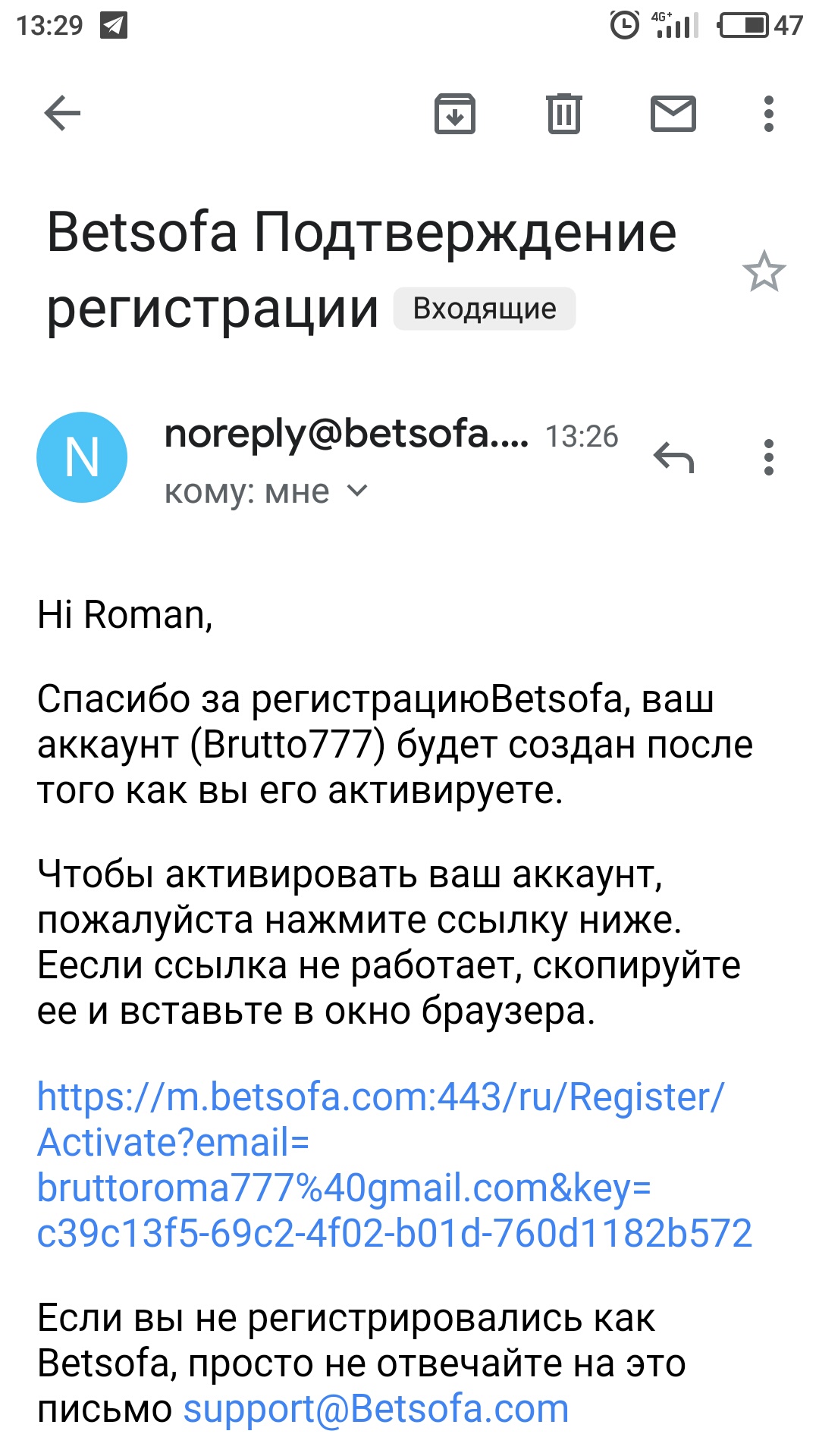Screen dimensions: 819x1456
Task: Archive this email
Action: coord(455,115)
